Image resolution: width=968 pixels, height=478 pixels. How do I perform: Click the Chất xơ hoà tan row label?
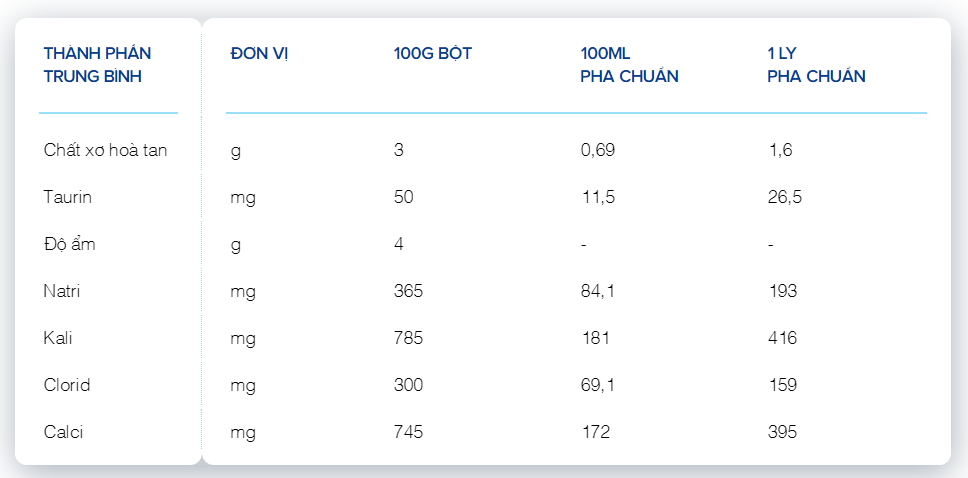click(x=106, y=150)
